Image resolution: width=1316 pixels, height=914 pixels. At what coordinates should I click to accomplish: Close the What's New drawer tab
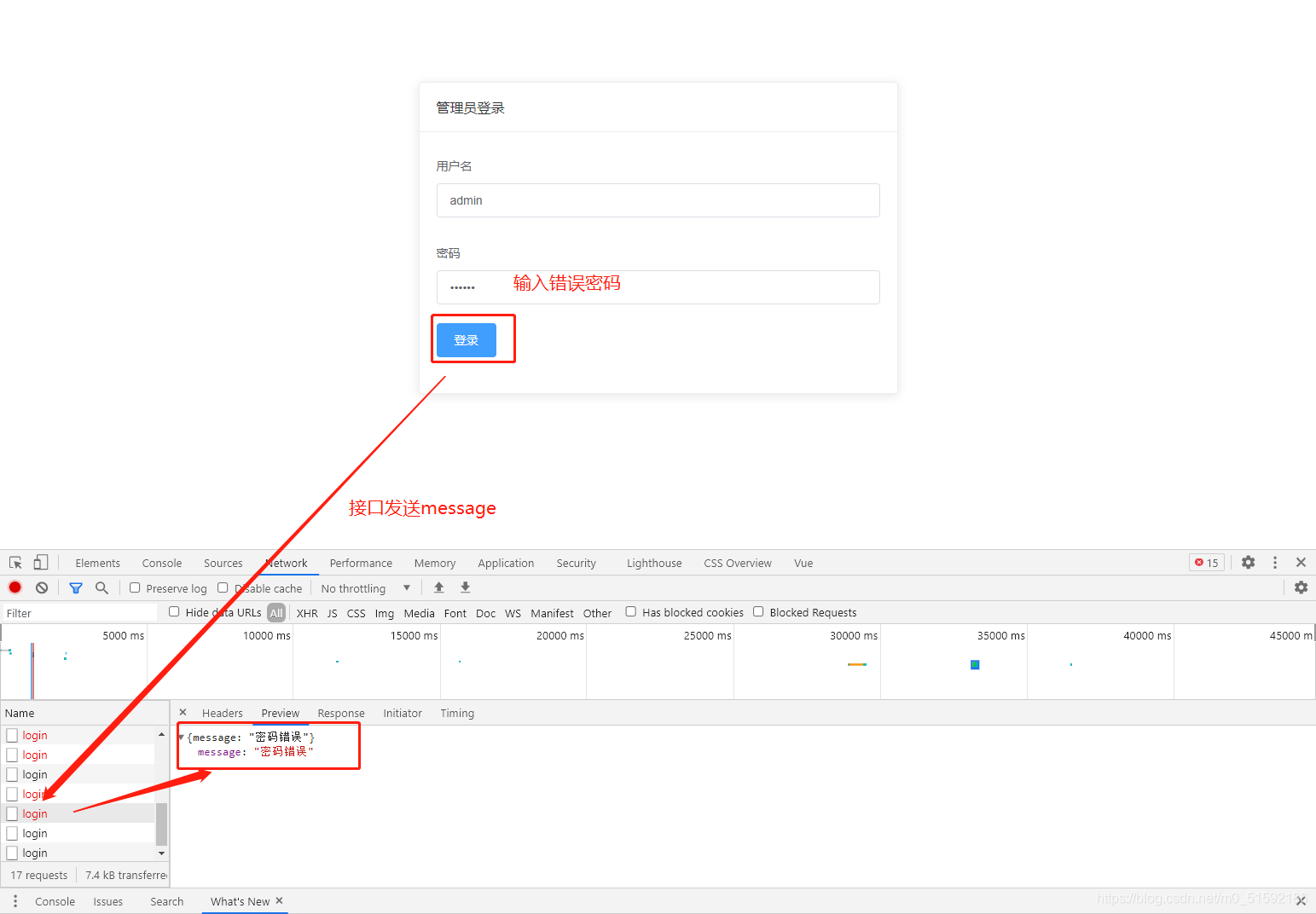(279, 900)
